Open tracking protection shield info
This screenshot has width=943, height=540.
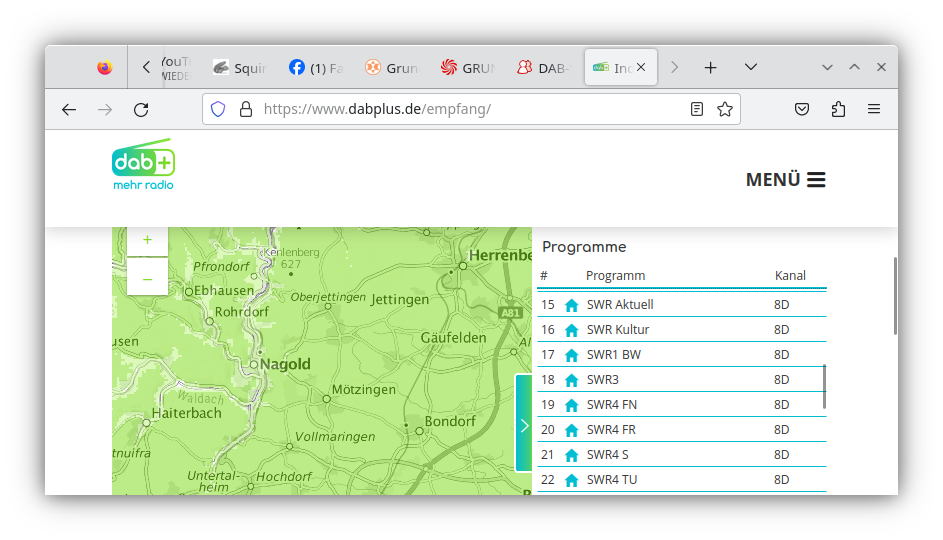point(218,109)
